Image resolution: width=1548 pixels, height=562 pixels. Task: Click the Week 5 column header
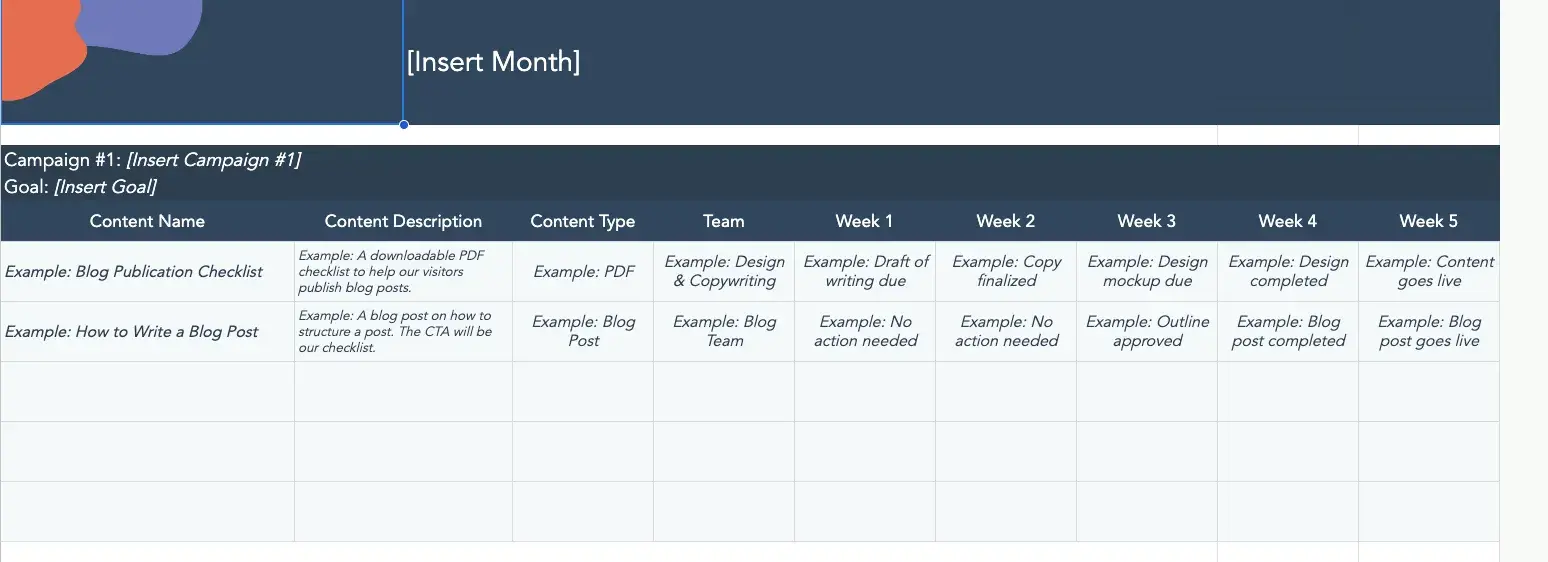click(x=1428, y=221)
